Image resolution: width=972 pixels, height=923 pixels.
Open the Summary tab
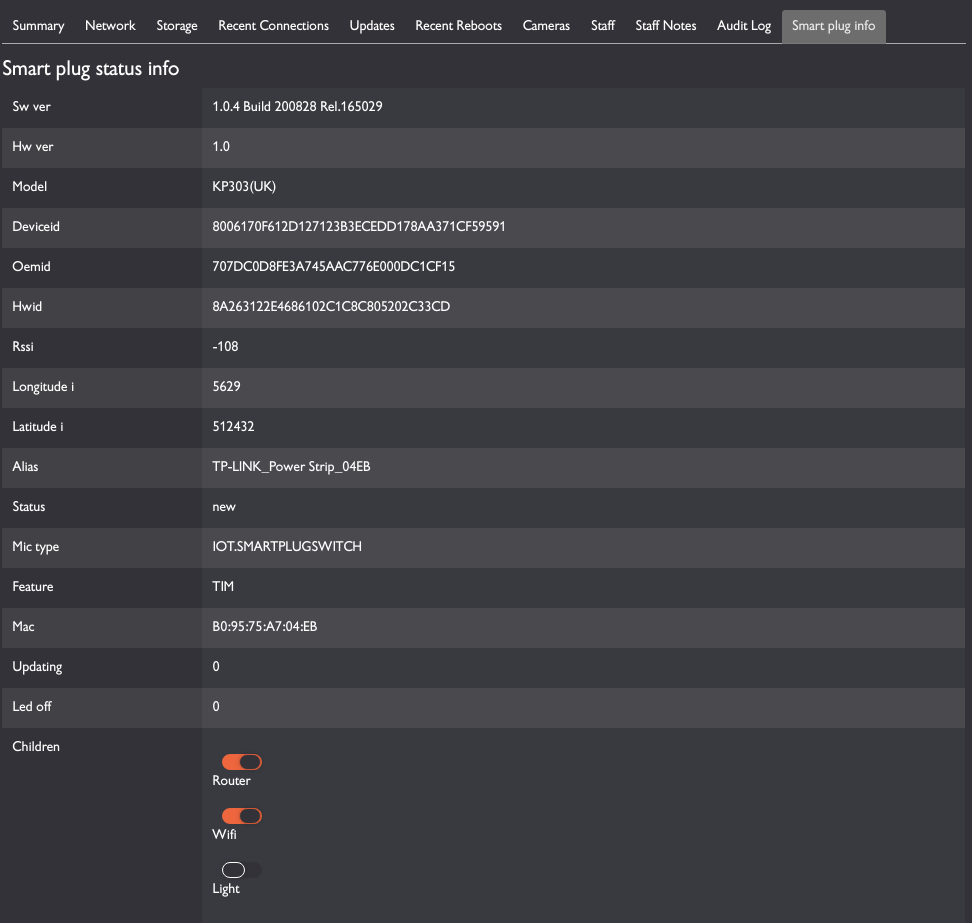coord(38,26)
